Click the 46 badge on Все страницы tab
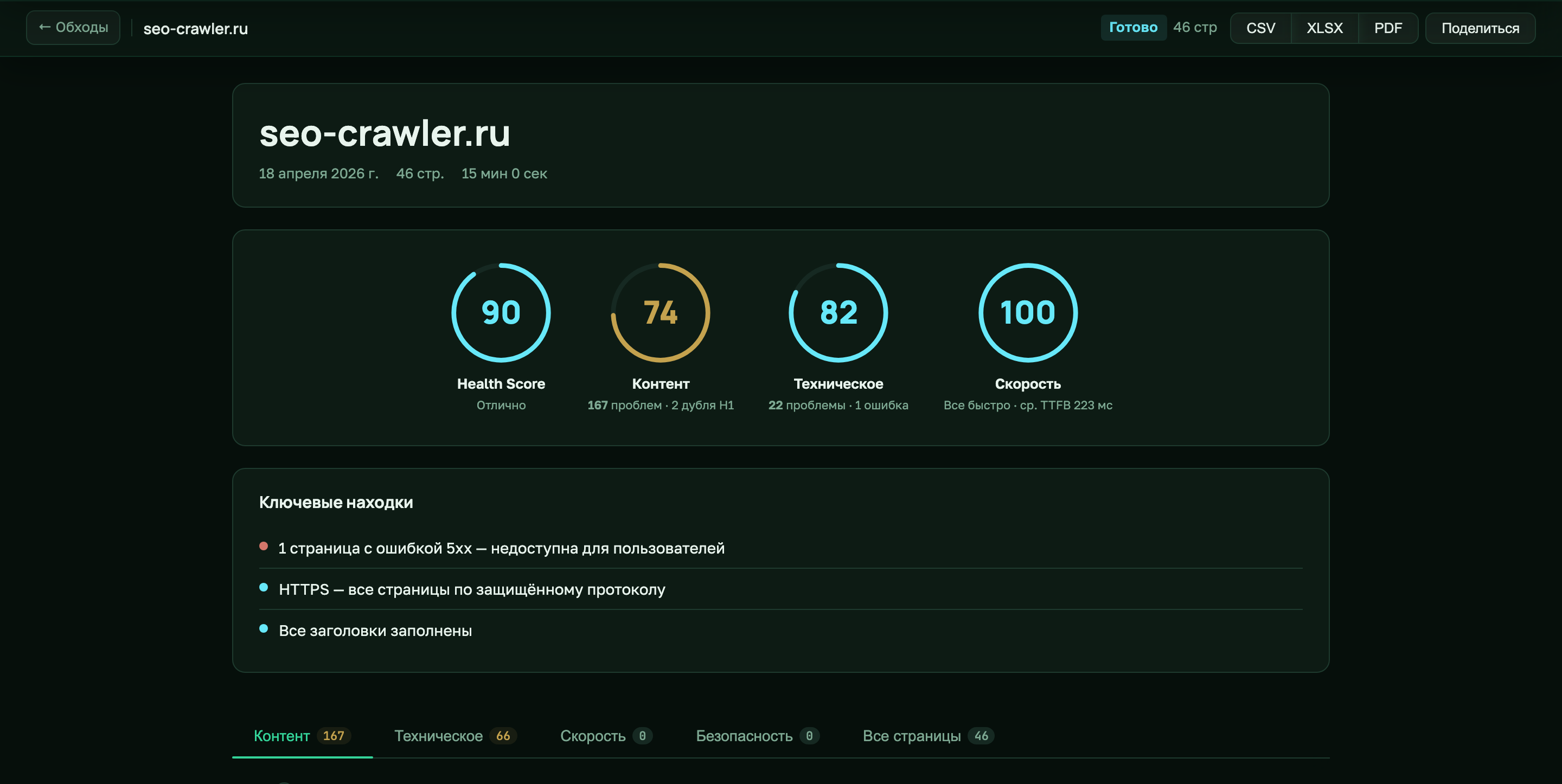Image resolution: width=1562 pixels, height=784 pixels. point(981,736)
